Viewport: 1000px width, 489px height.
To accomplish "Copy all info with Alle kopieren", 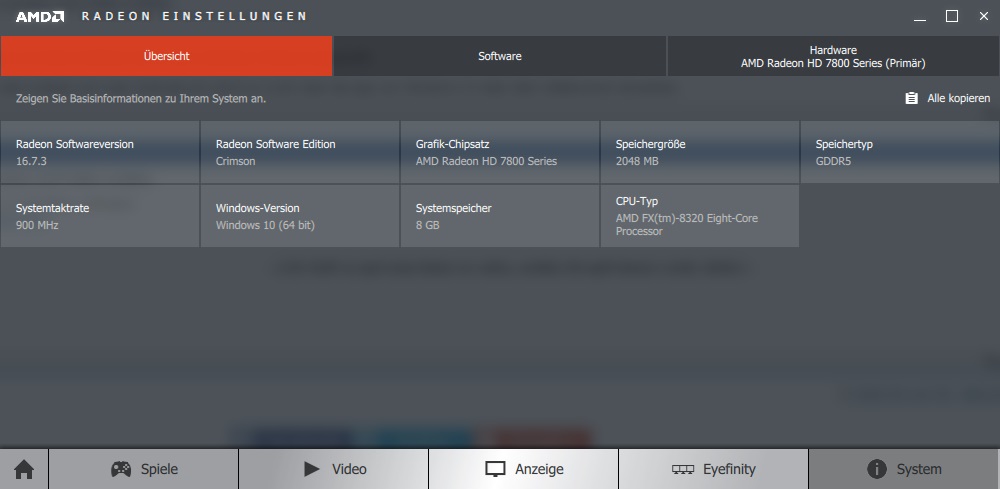I will point(959,98).
